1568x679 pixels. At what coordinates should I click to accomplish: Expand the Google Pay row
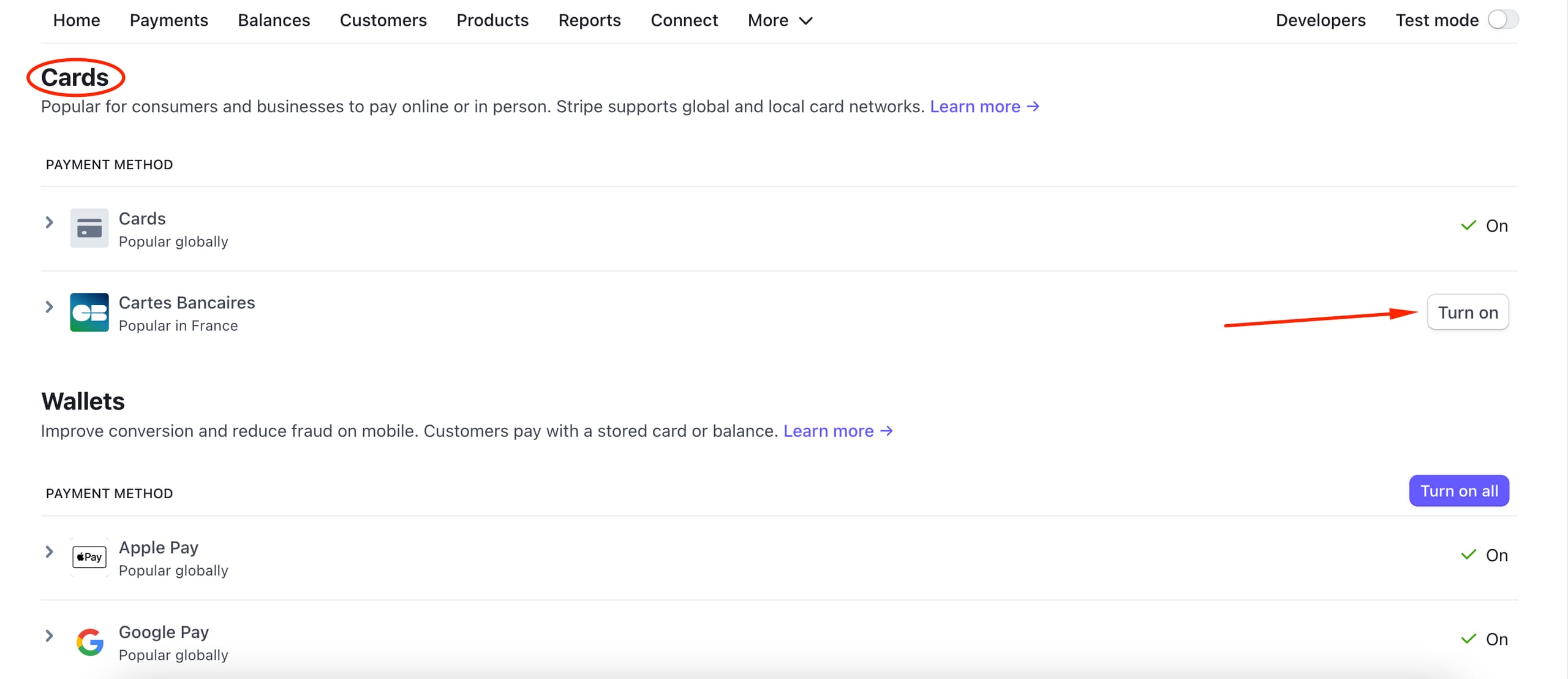49,636
